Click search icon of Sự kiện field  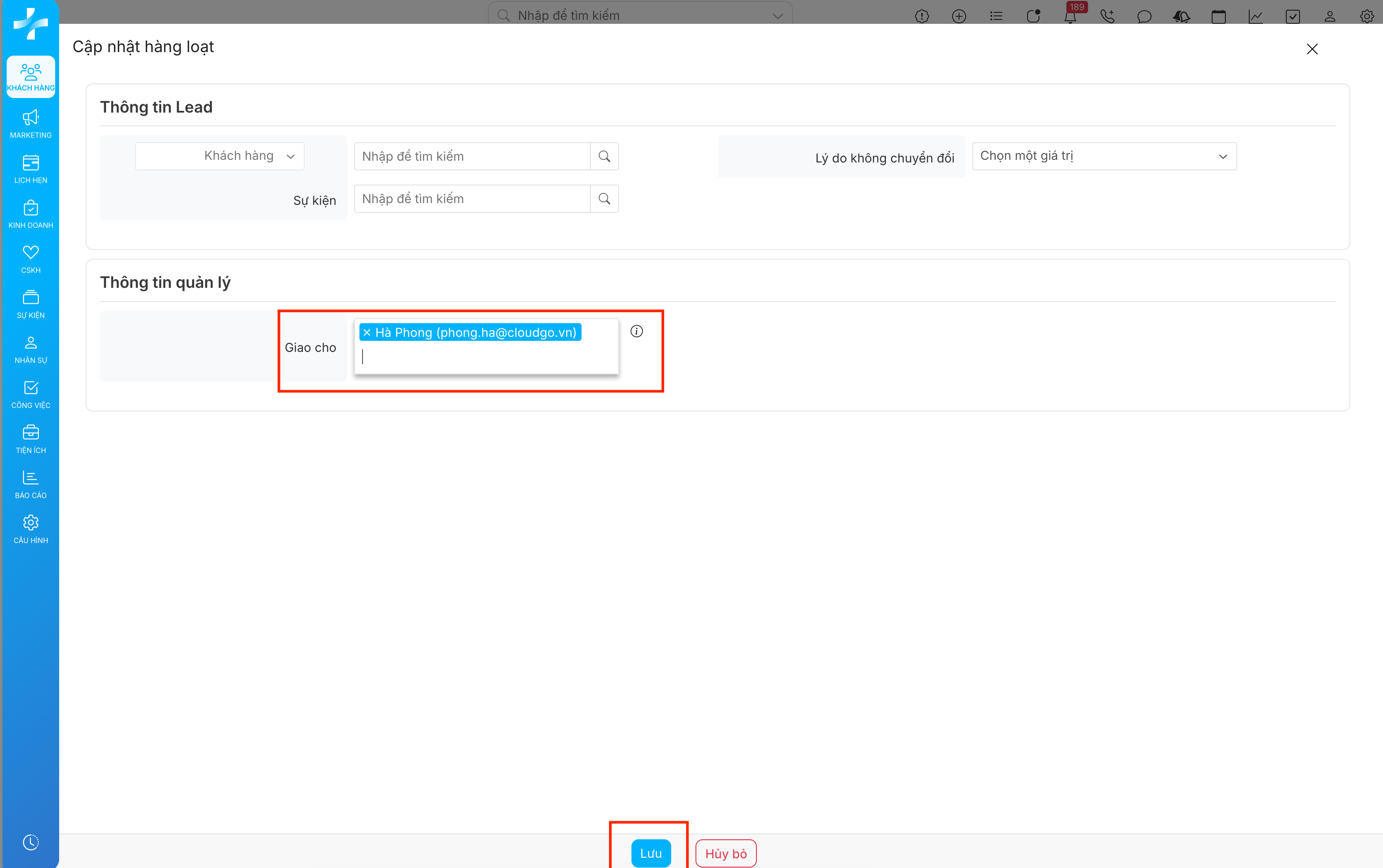point(604,199)
